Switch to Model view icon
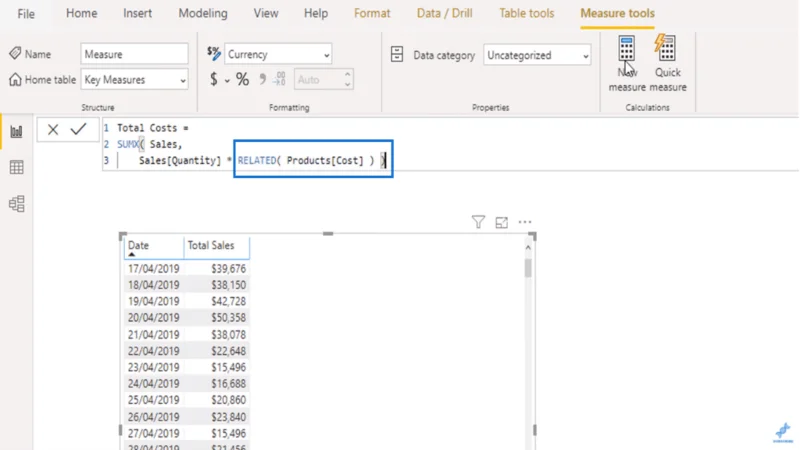800x450 pixels. coord(16,204)
